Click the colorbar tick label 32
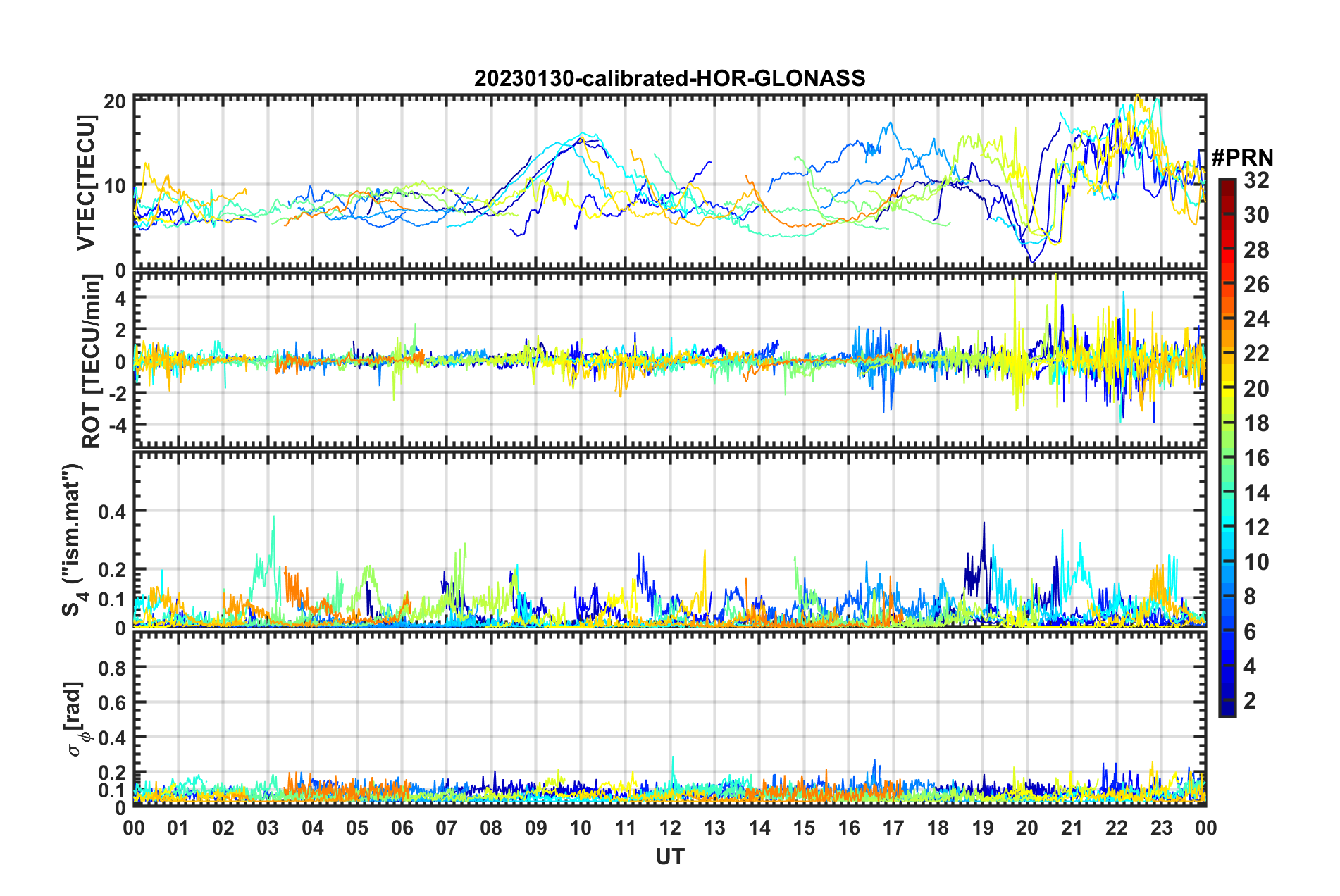The width and height of the screenshot is (1340, 896). pyautogui.click(x=1256, y=180)
